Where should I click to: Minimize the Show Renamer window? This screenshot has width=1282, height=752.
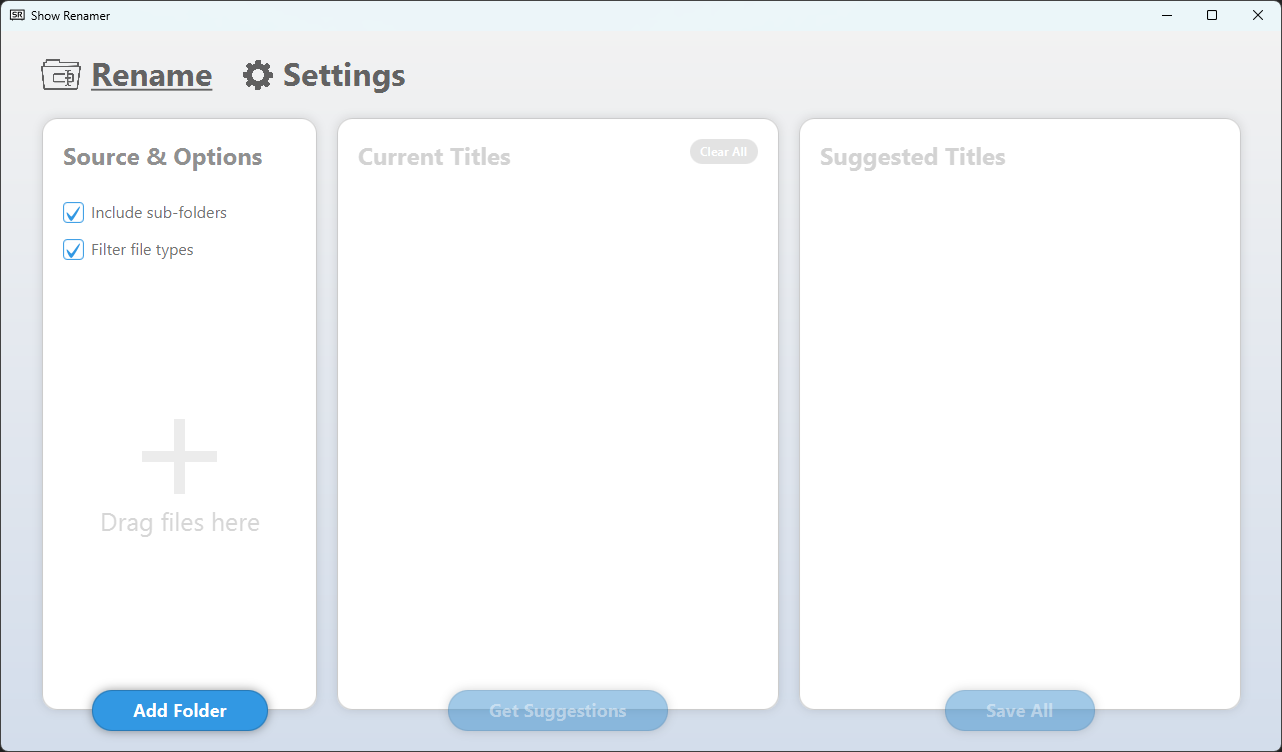tap(1166, 15)
